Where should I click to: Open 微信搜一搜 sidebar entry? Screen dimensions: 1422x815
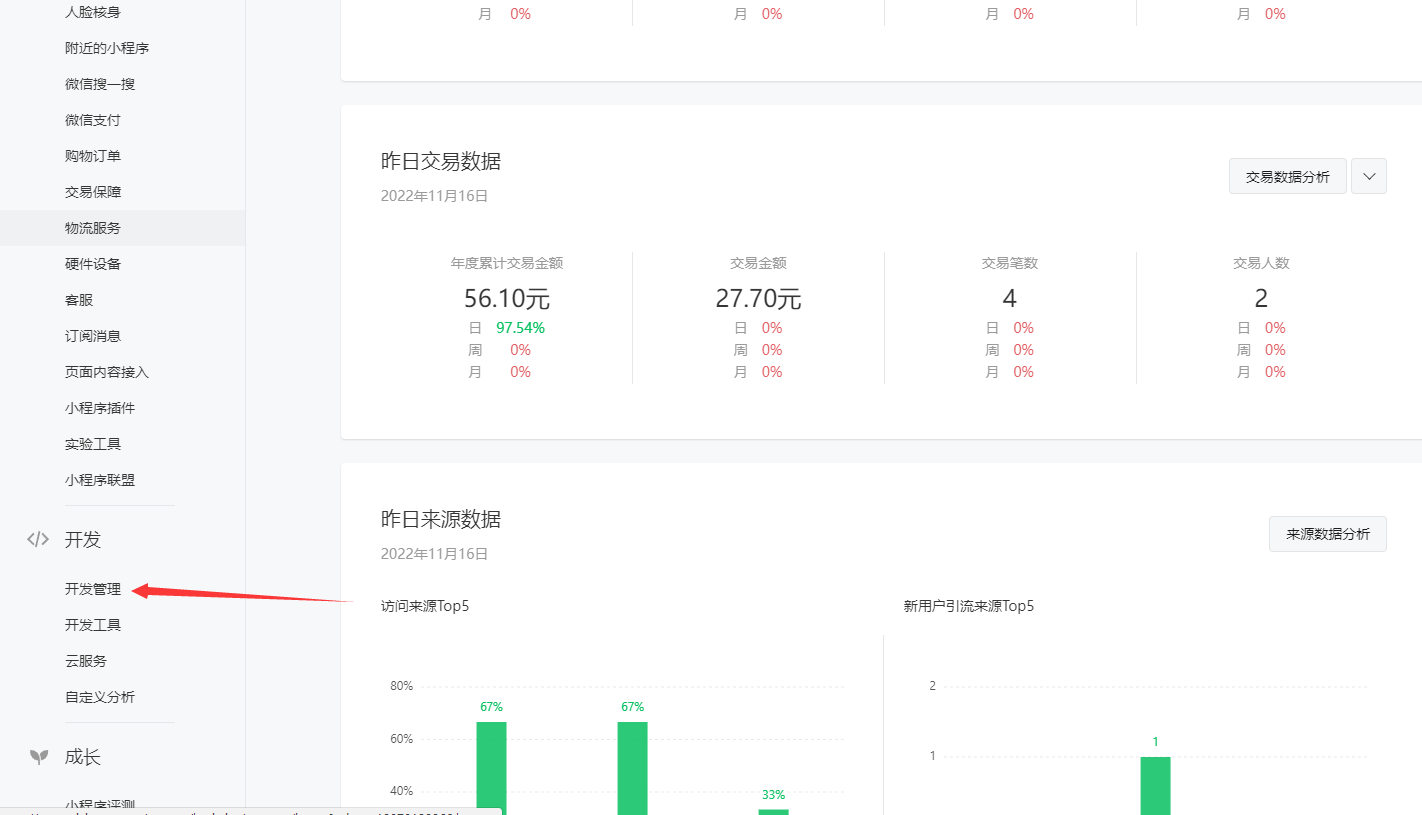100,84
